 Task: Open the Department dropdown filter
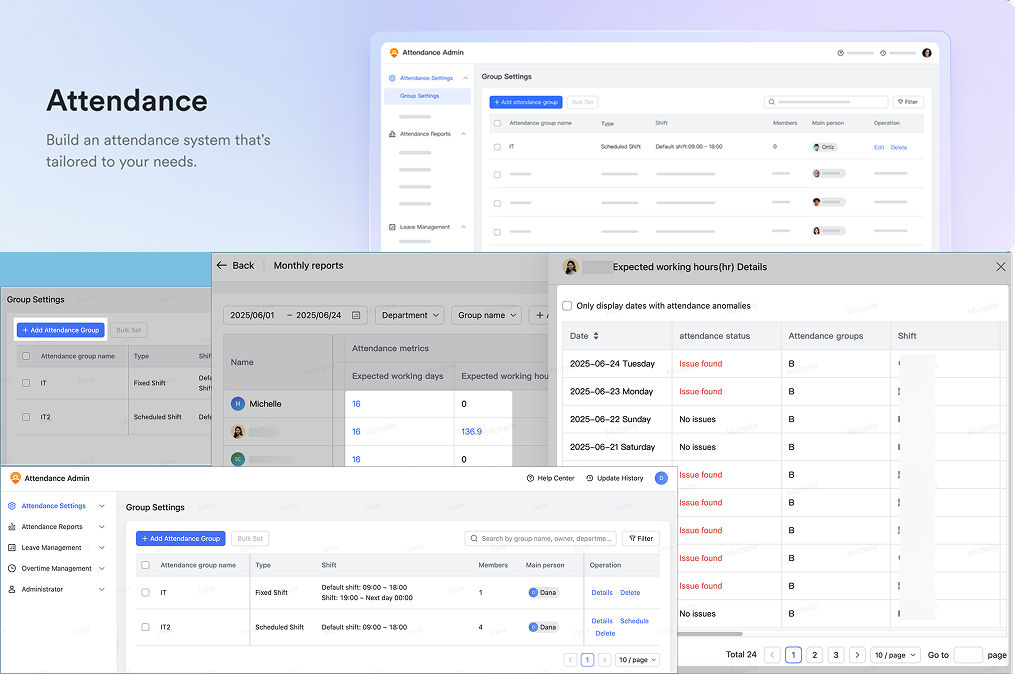point(410,315)
